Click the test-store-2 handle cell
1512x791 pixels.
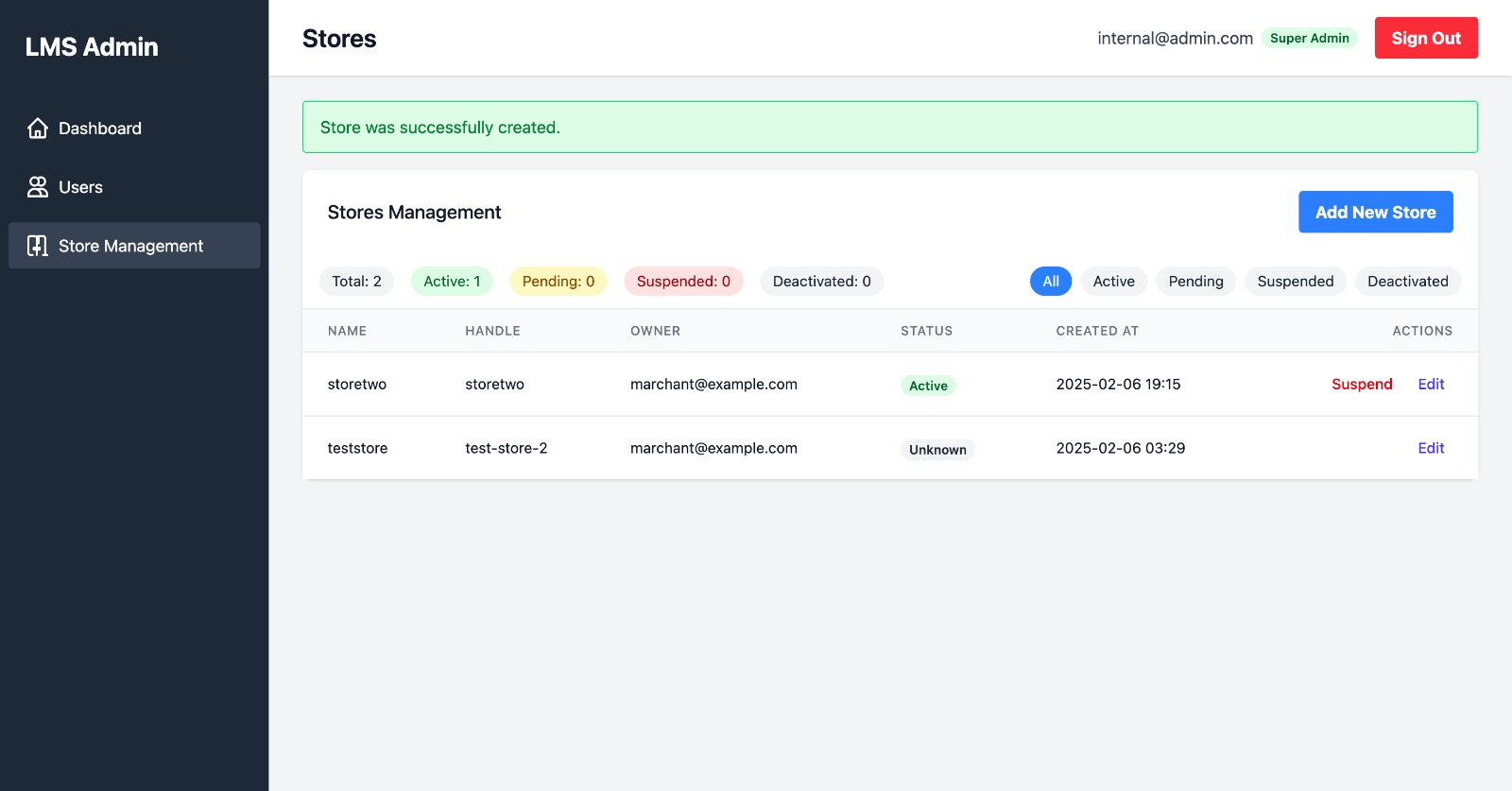tap(506, 448)
